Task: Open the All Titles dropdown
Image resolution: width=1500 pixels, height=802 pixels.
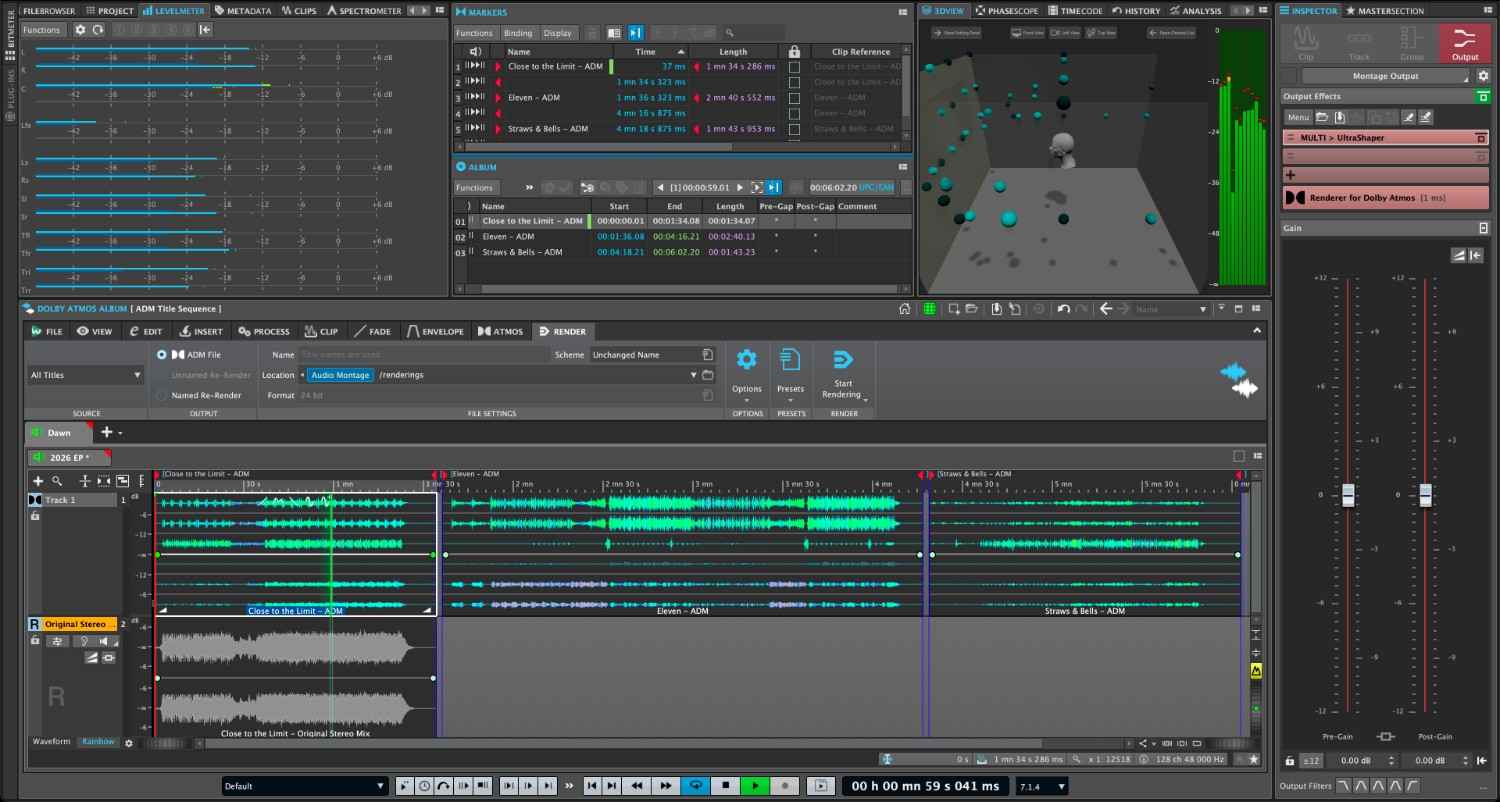Action: [x=83, y=374]
